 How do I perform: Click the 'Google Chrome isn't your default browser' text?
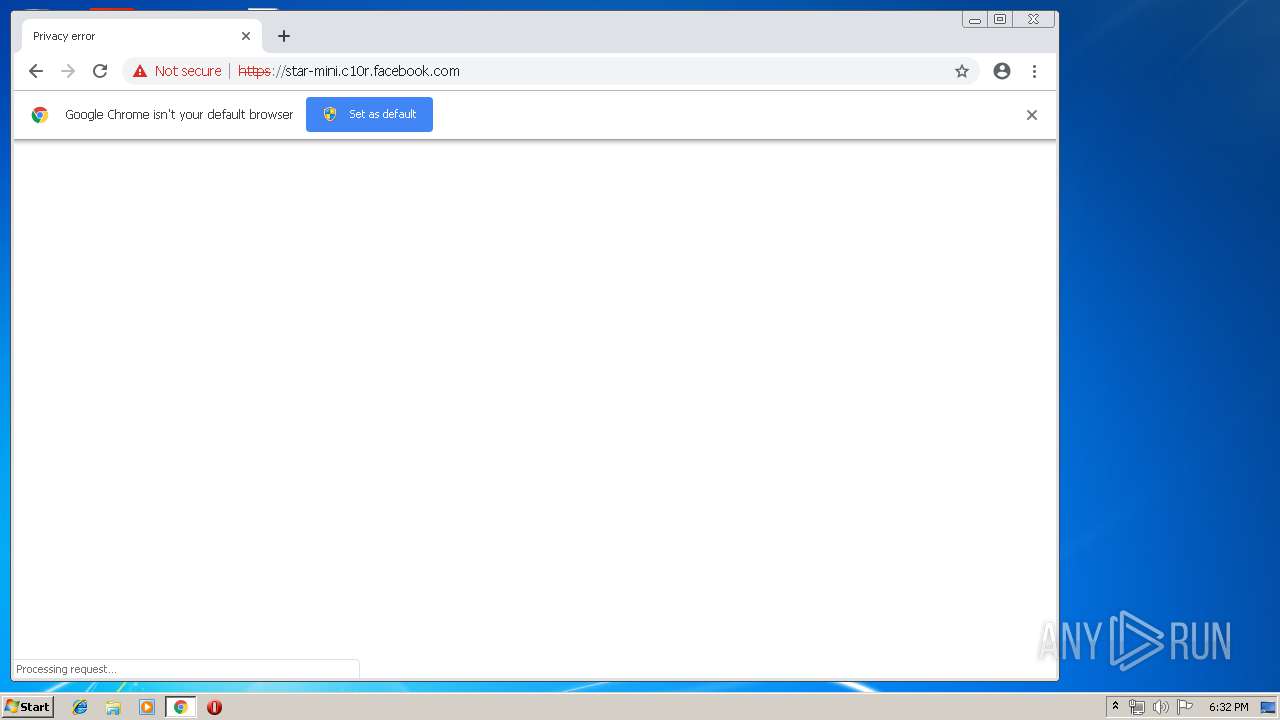tap(179, 115)
